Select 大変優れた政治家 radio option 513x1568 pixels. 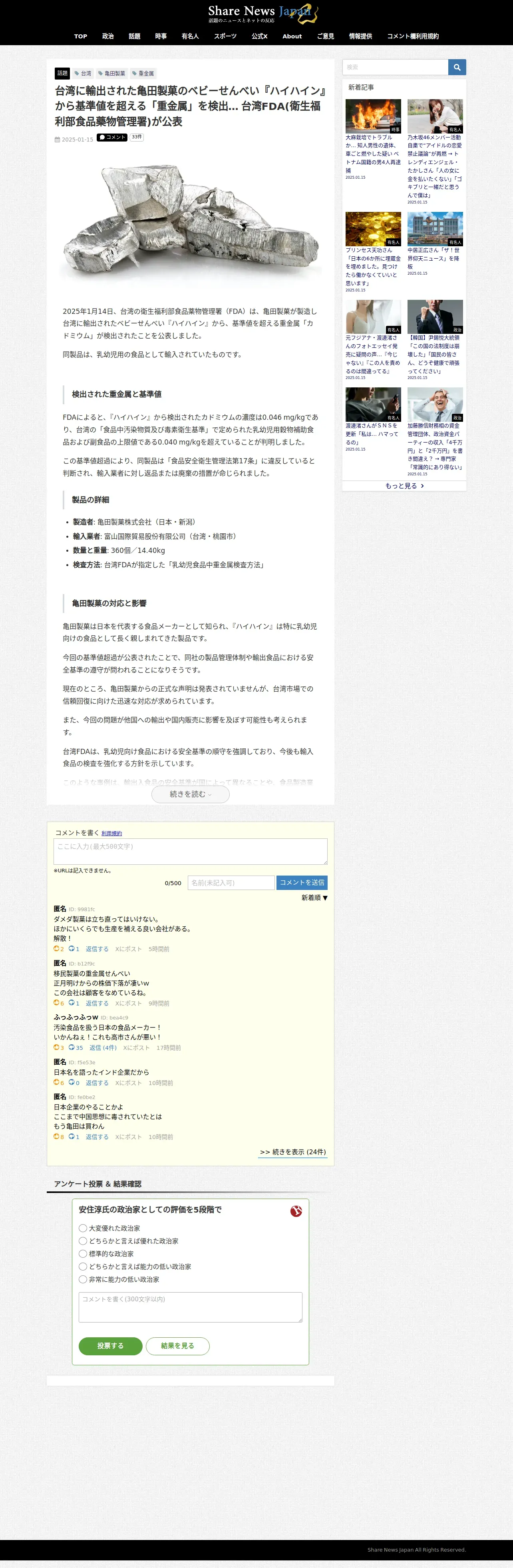(x=83, y=1228)
